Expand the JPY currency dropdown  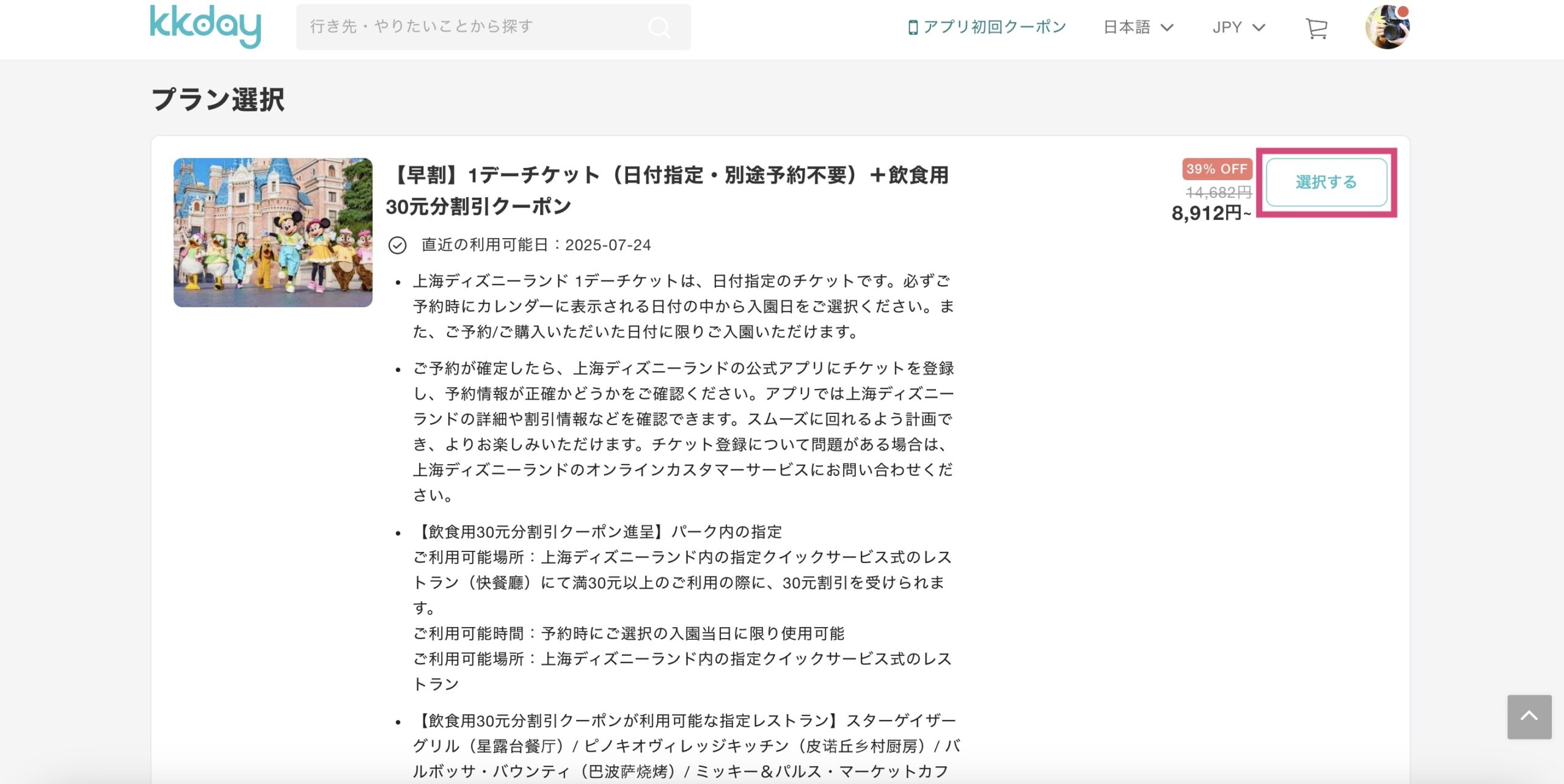1238,27
